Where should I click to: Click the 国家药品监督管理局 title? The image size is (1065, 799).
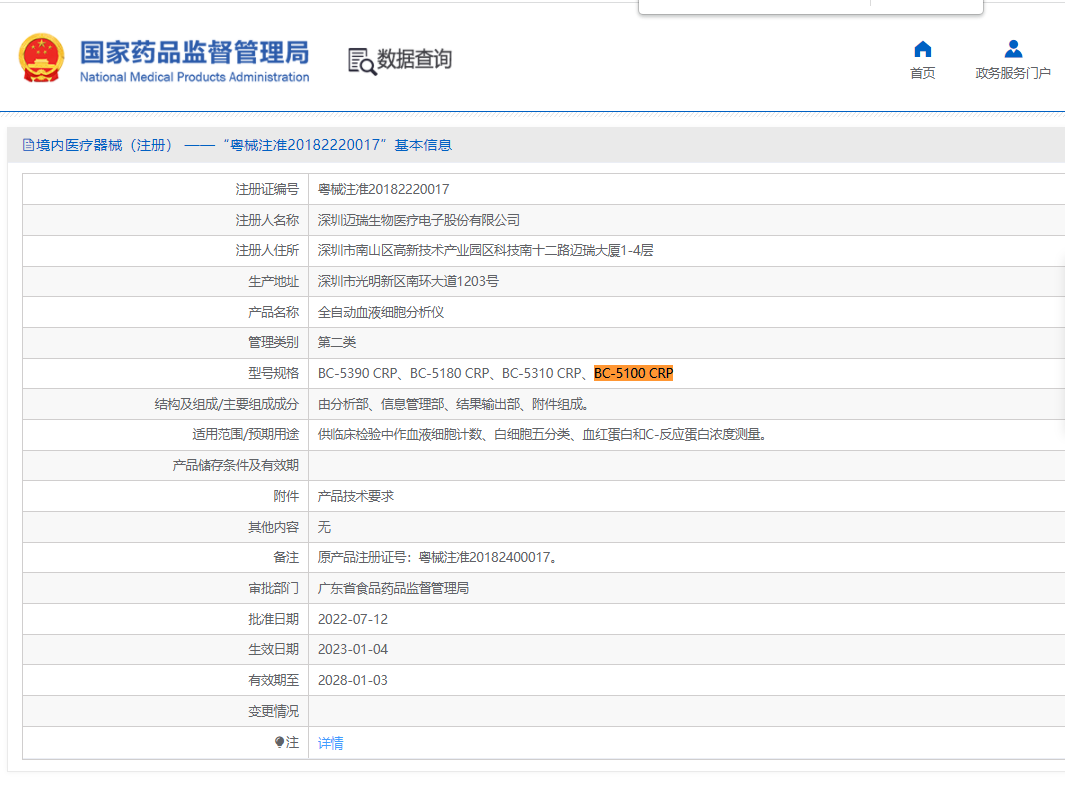tap(194, 52)
